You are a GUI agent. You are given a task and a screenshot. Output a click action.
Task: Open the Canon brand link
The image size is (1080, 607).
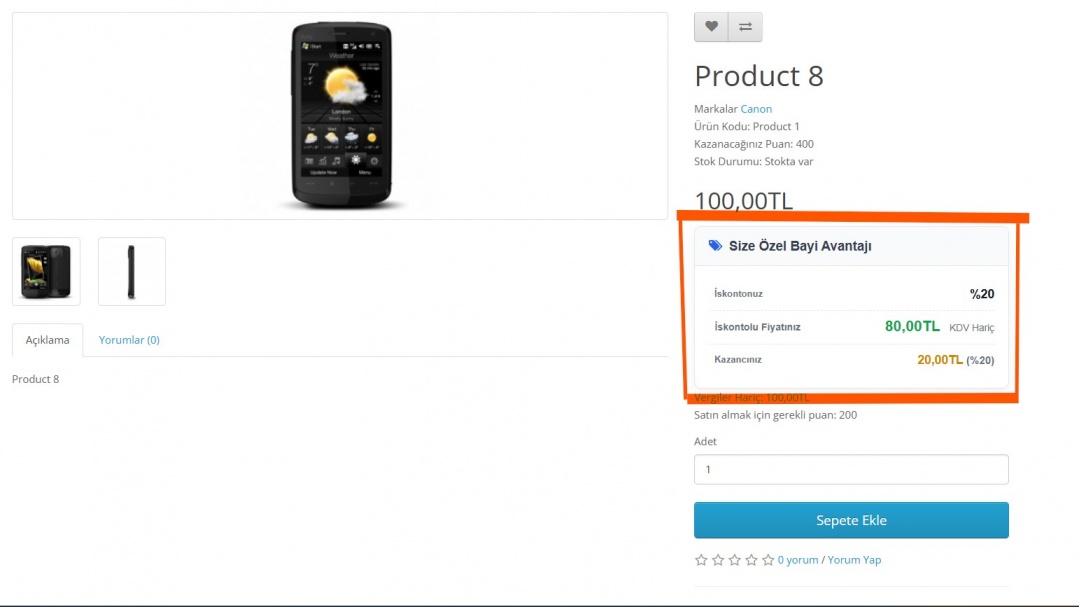point(756,109)
